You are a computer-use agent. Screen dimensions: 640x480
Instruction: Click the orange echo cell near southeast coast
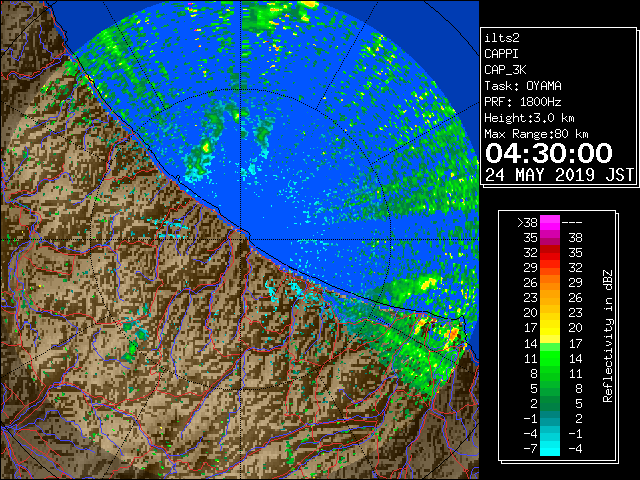453,334
